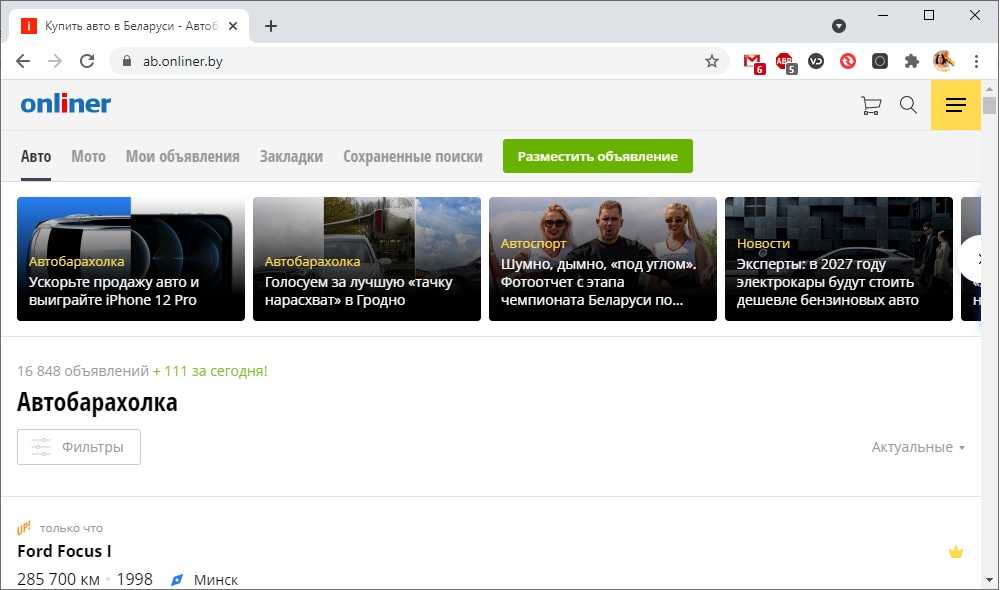This screenshot has height=590, width=1000.
Task: Expand the Актуальные sort dropdown
Action: 918,447
